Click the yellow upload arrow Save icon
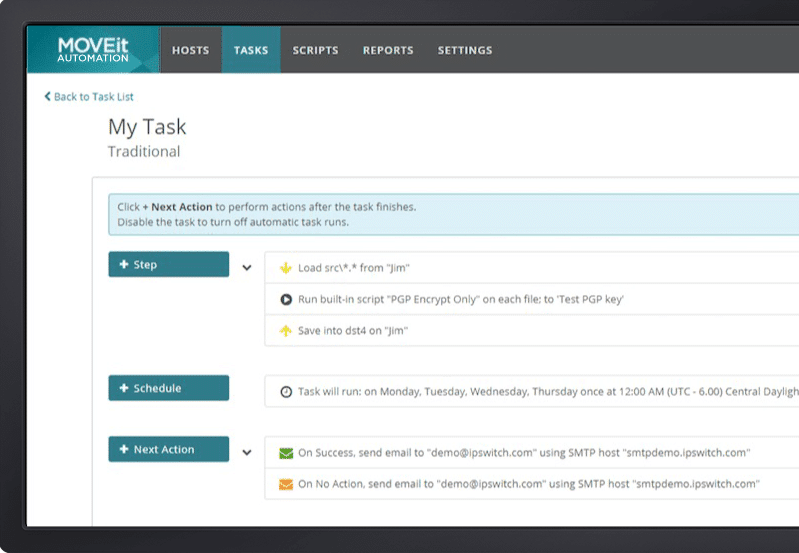799x553 pixels. (285, 330)
